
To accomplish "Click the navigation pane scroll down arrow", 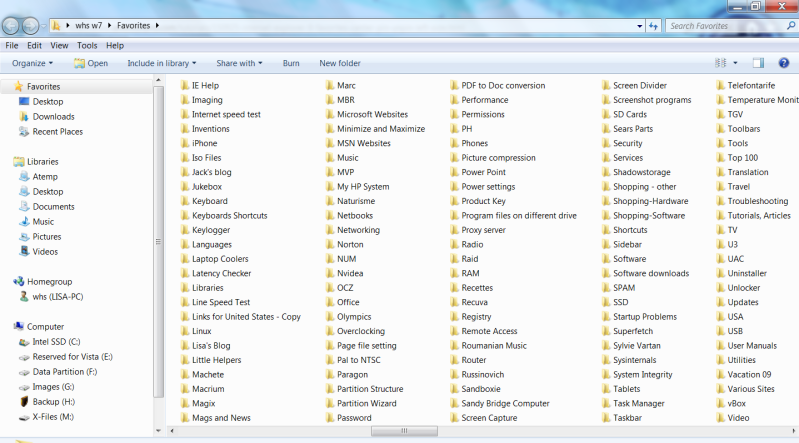I will (x=158, y=431).
